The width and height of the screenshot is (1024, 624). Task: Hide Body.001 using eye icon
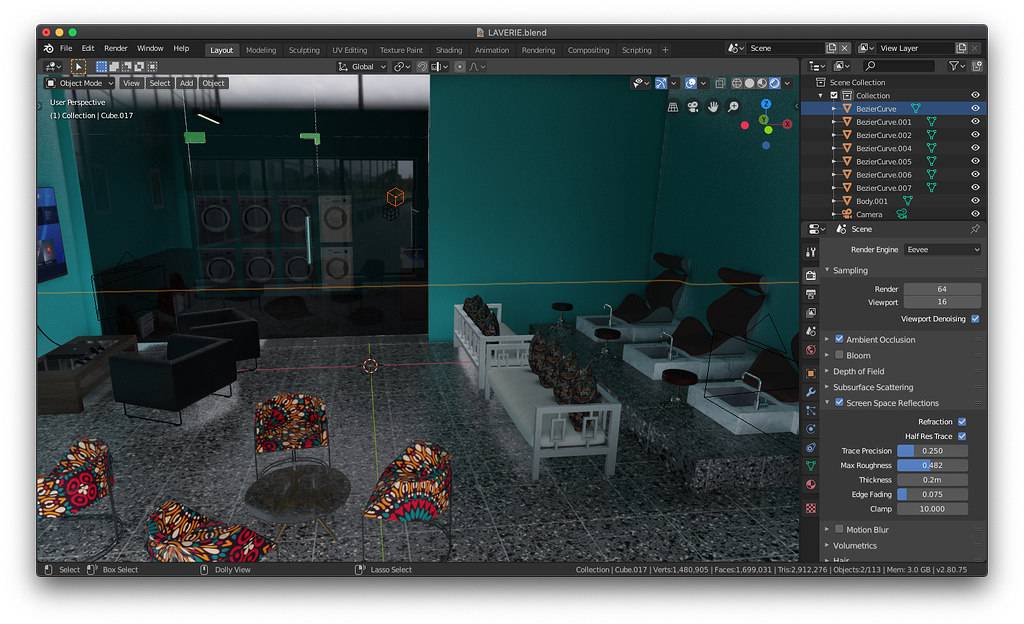(975, 200)
